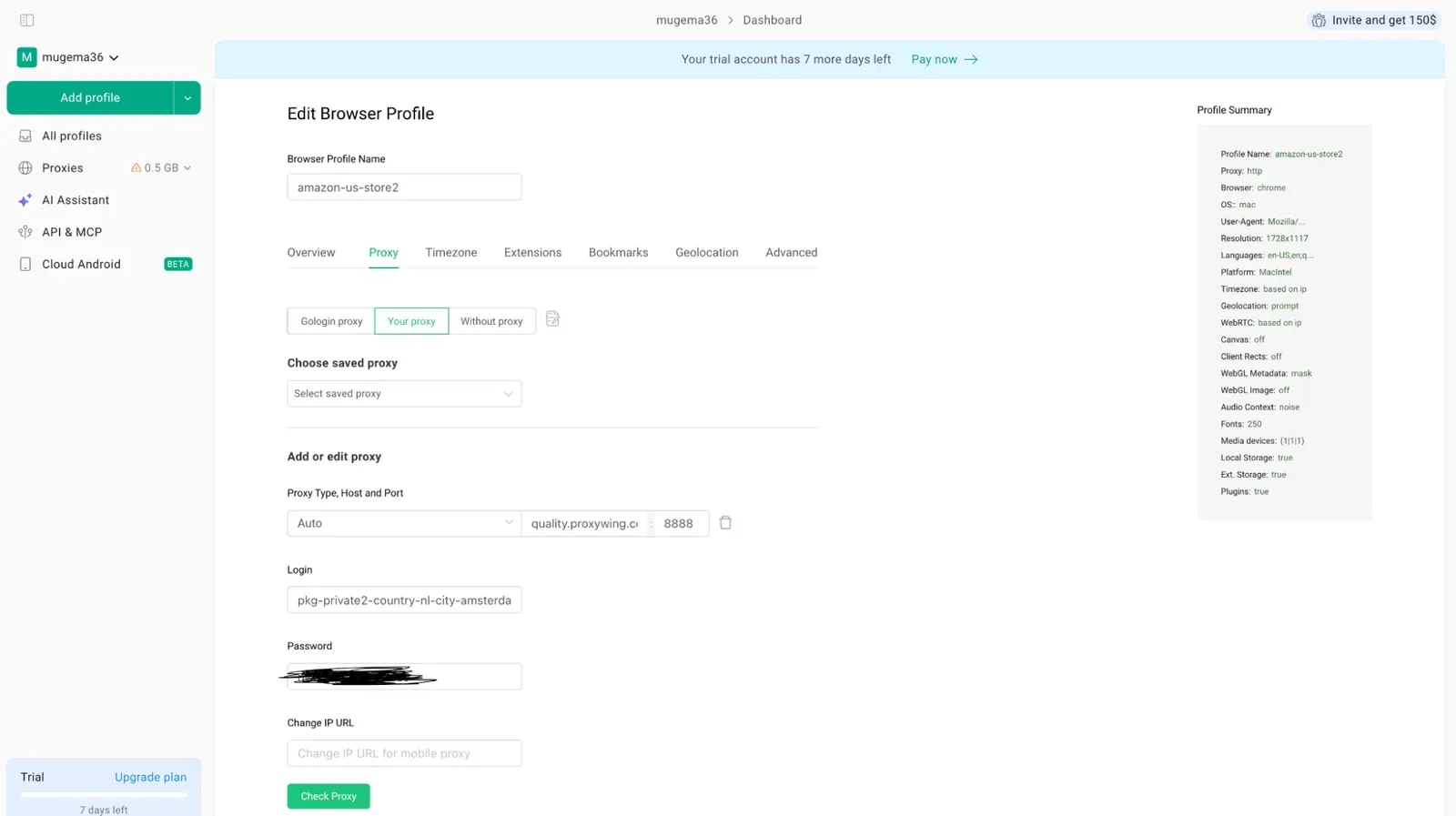Screen dimensions: 1456x816
Task: Click the Proxies globe icon
Action: coord(25,168)
